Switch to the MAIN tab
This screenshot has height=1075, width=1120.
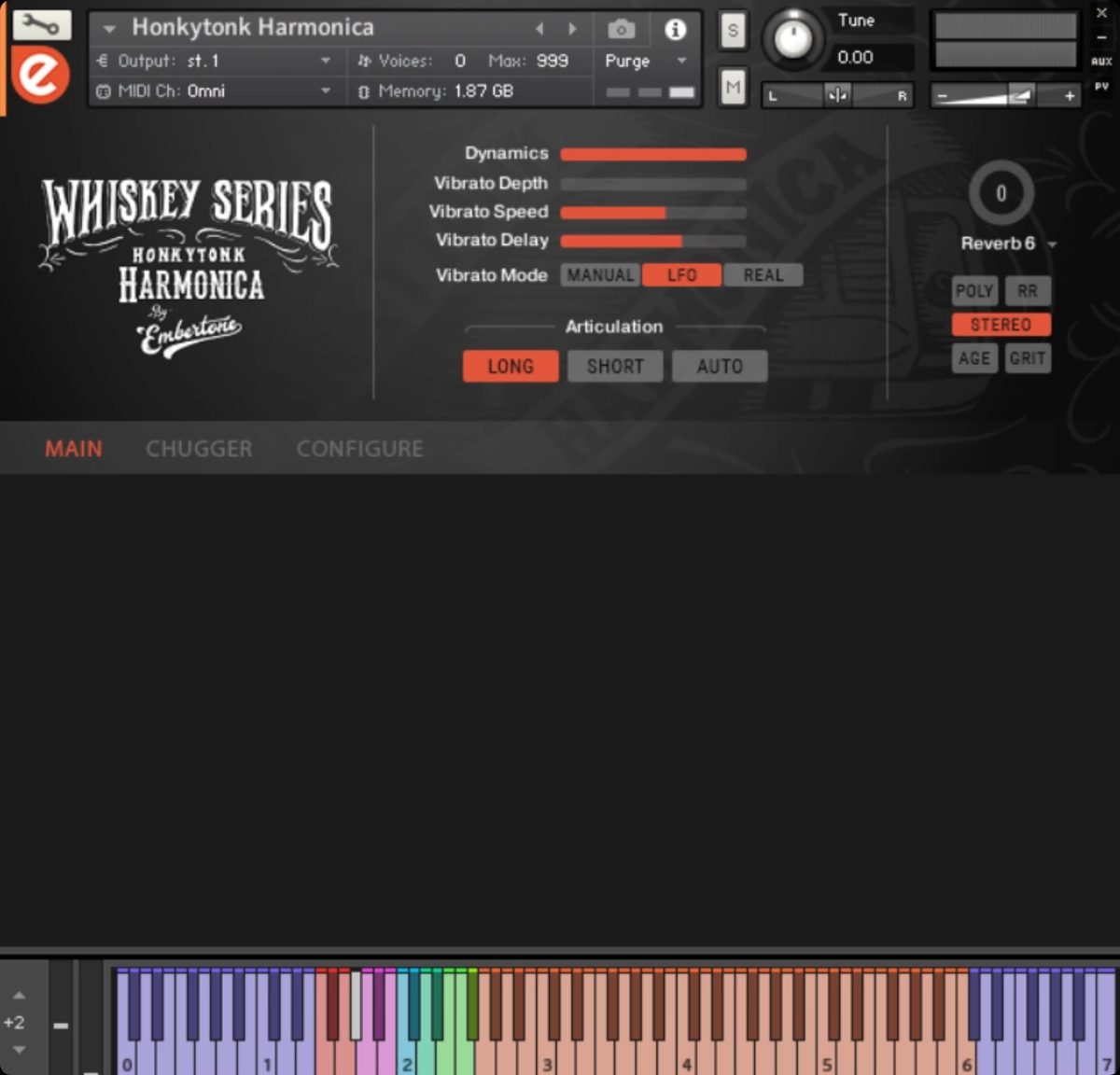74,449
